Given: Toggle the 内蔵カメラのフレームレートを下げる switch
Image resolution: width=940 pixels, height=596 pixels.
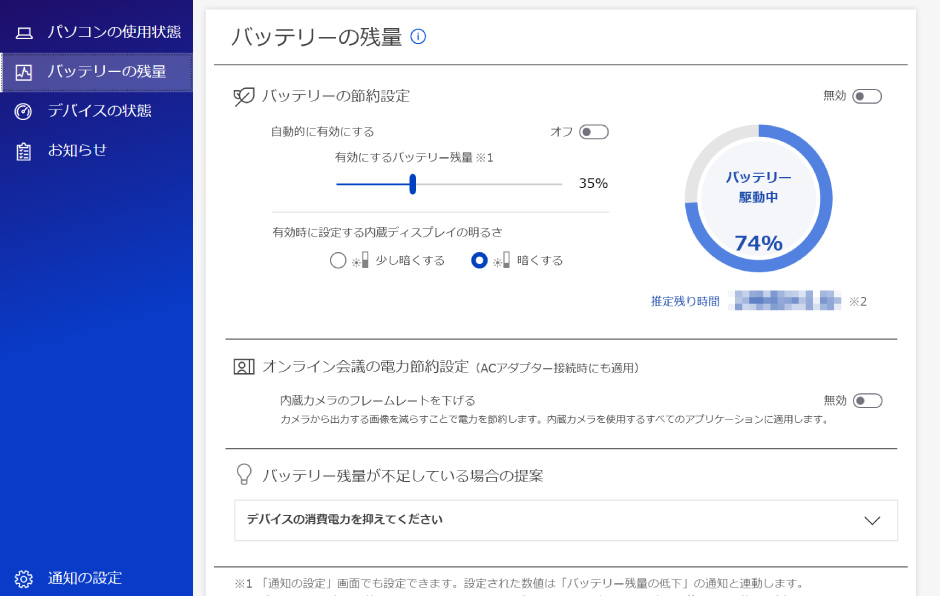Looking at the screenshot, I should 866,401.
